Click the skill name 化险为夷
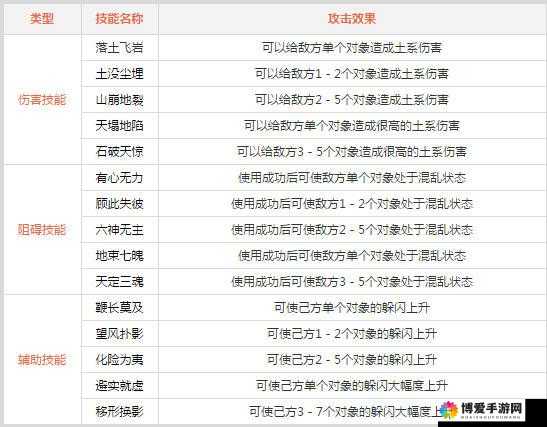The width and height of the screenshot is (547, 427). pyautogui.click(x=120, y=360)
